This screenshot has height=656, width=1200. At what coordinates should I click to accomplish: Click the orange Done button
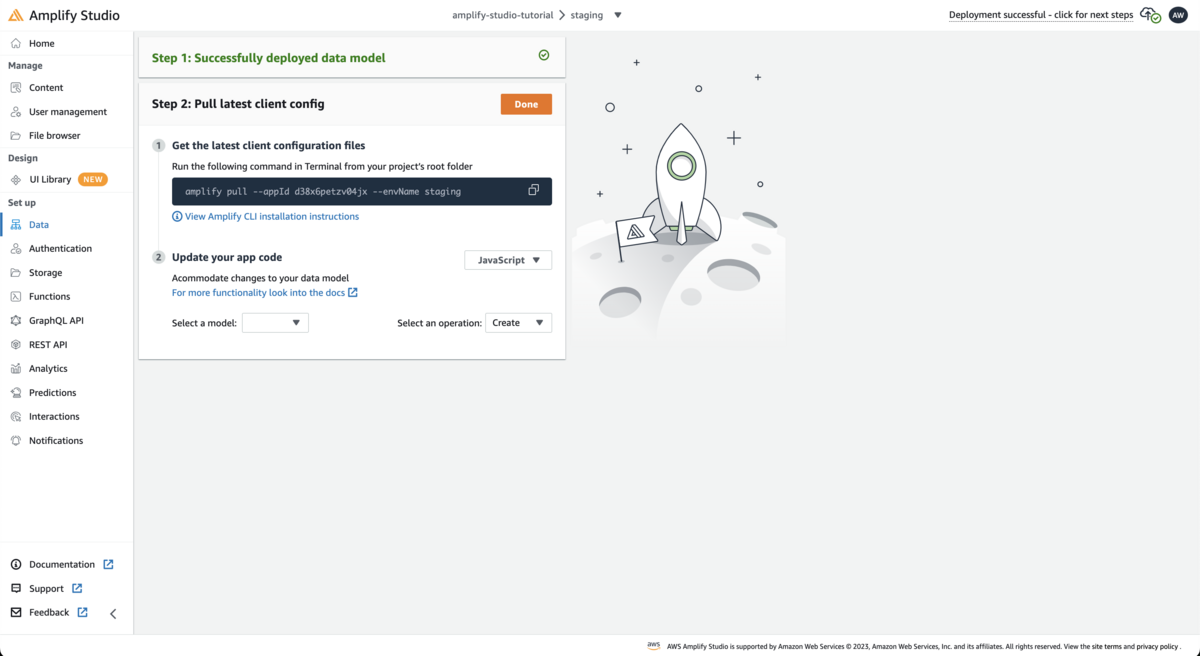click(526, 104)
